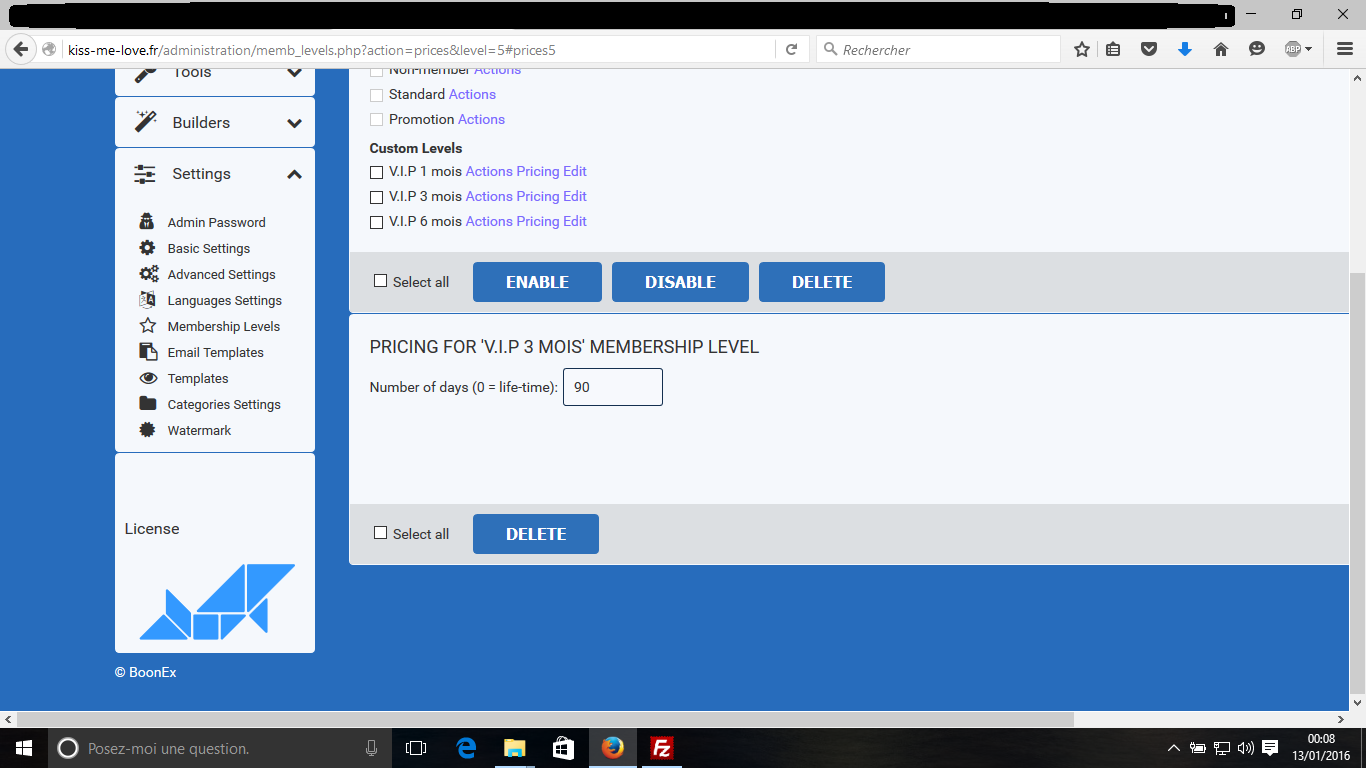Open the Firefox downloads arrow
Image resolution: width=1366 pixels, height=768 pixels.
tap(1185, 49)
